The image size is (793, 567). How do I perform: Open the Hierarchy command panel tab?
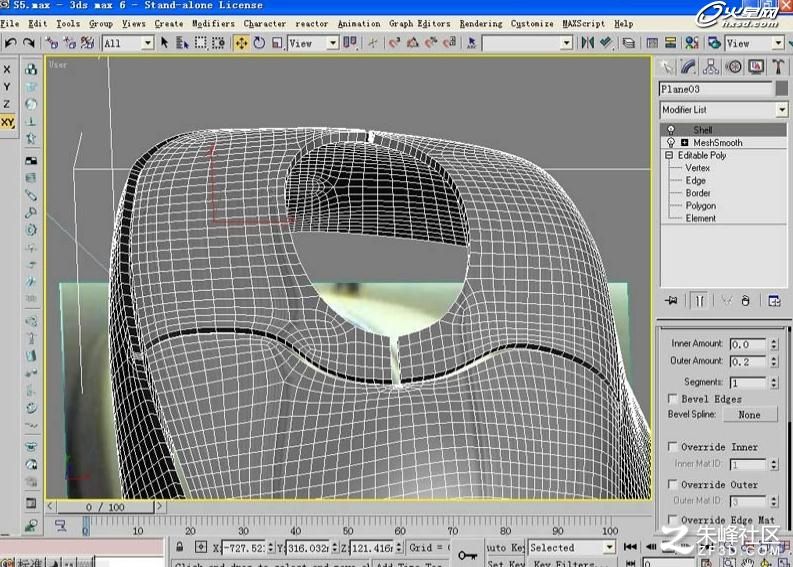(x=711, y=67)
